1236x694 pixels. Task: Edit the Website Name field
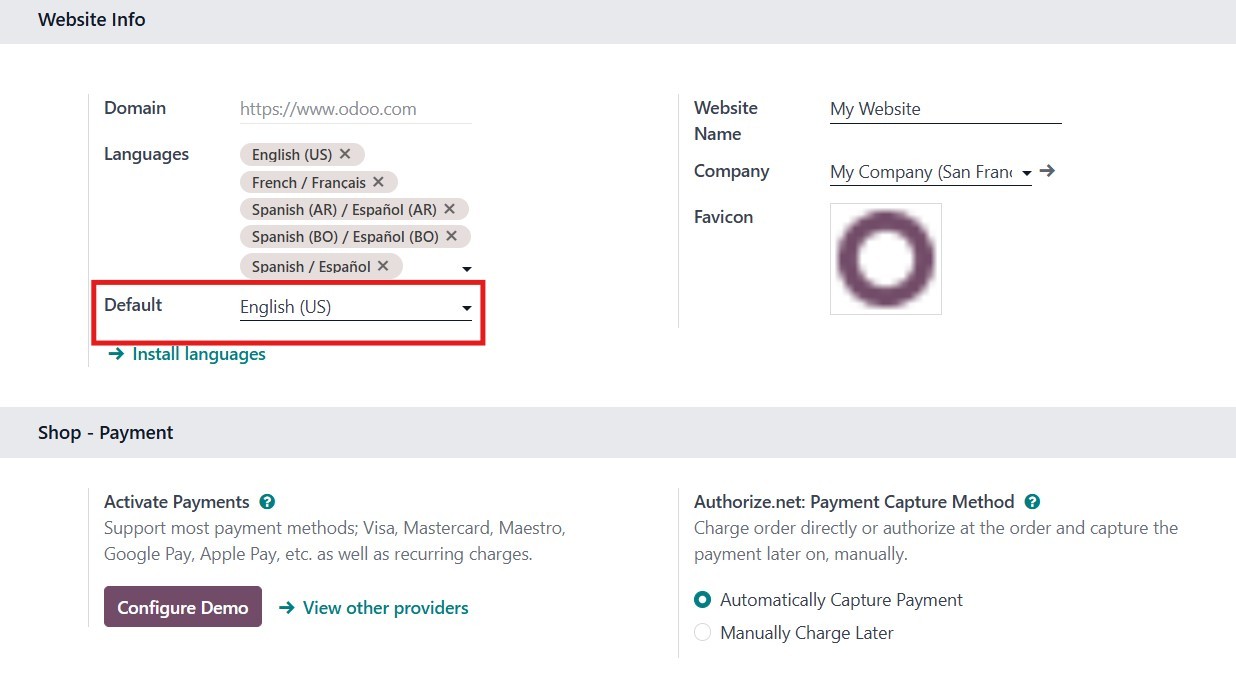coord(945,109)
